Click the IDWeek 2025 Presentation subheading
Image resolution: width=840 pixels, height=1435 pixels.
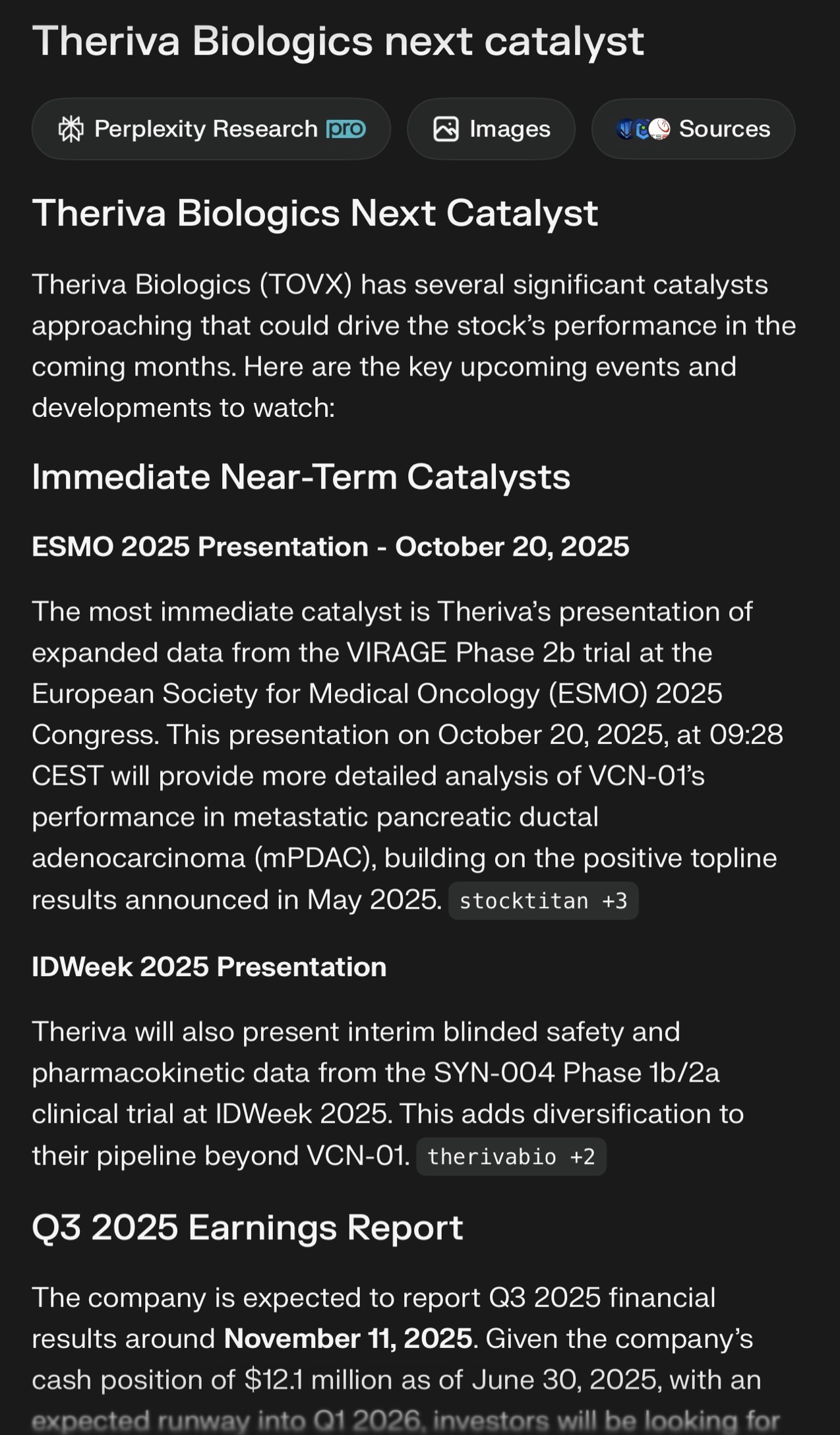point(209,967)
